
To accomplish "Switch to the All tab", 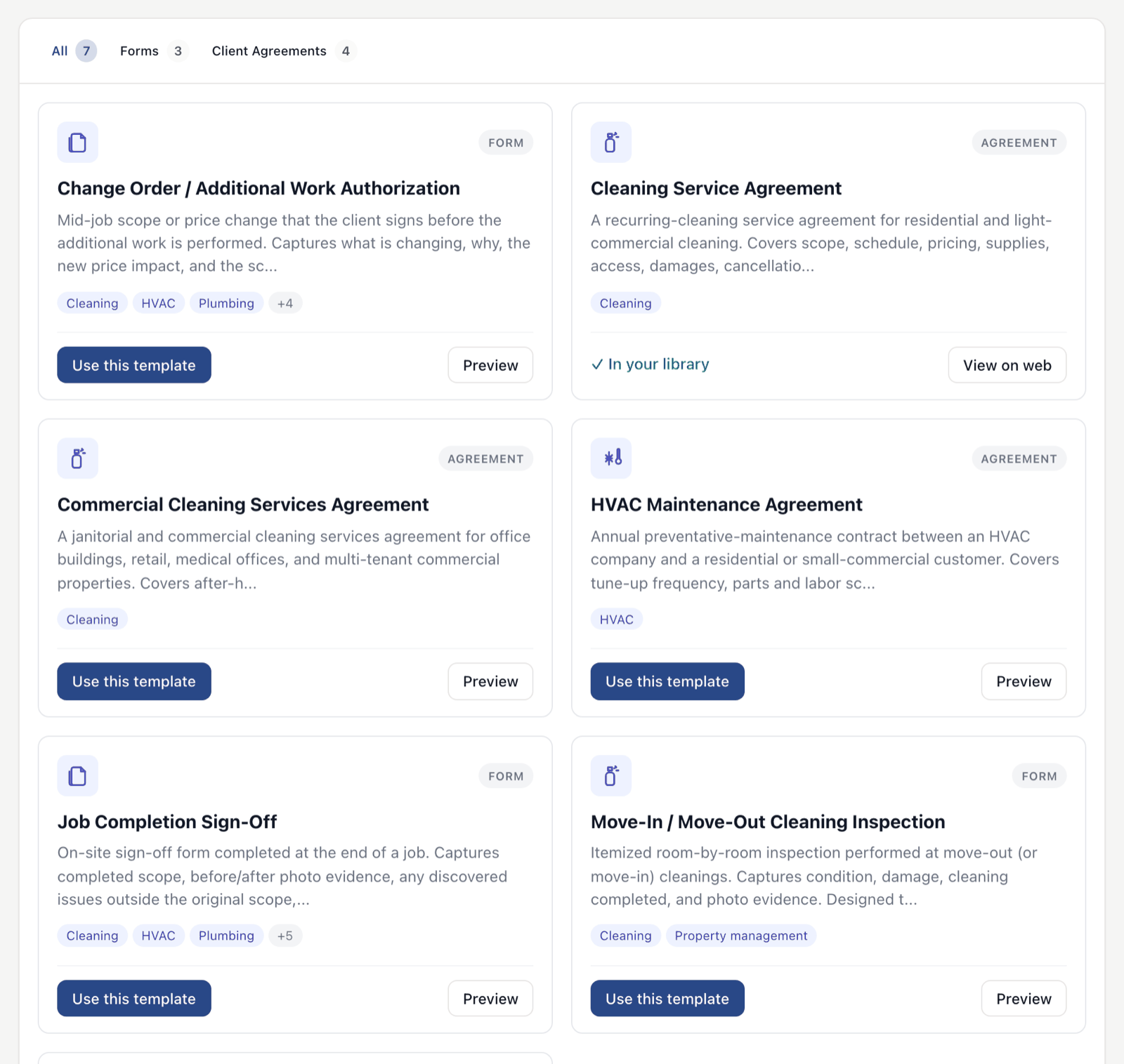I will pos(73,51).
